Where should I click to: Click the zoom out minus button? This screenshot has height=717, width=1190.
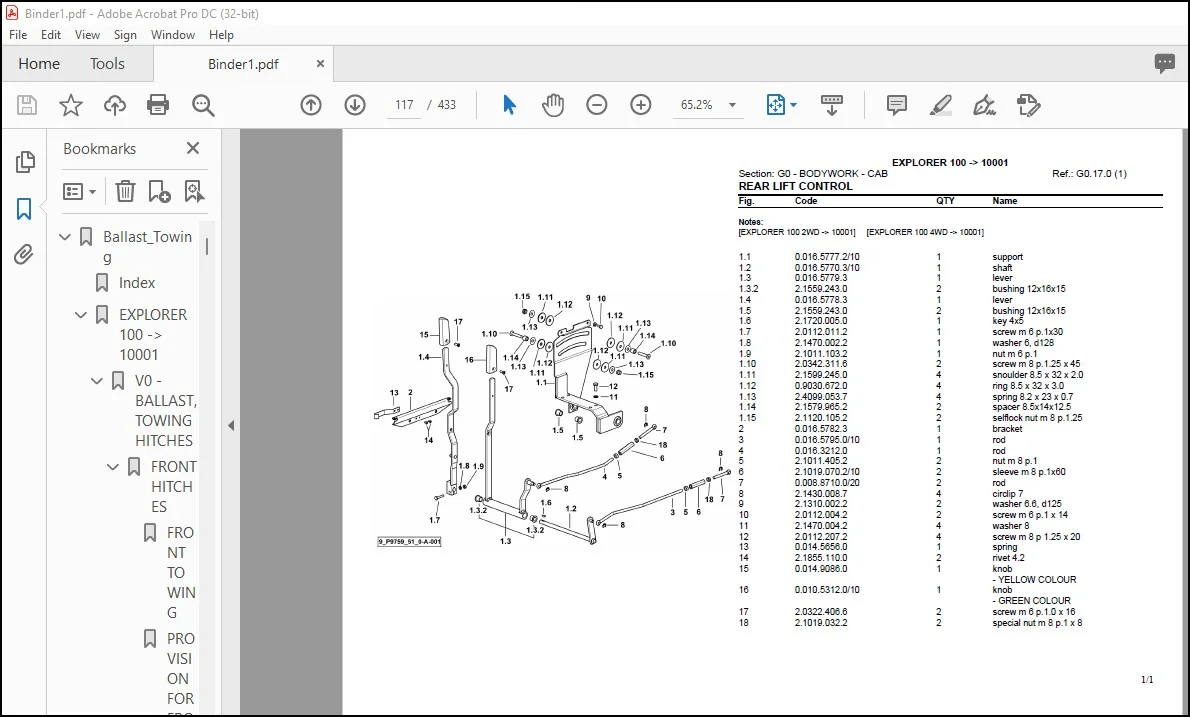597,105
